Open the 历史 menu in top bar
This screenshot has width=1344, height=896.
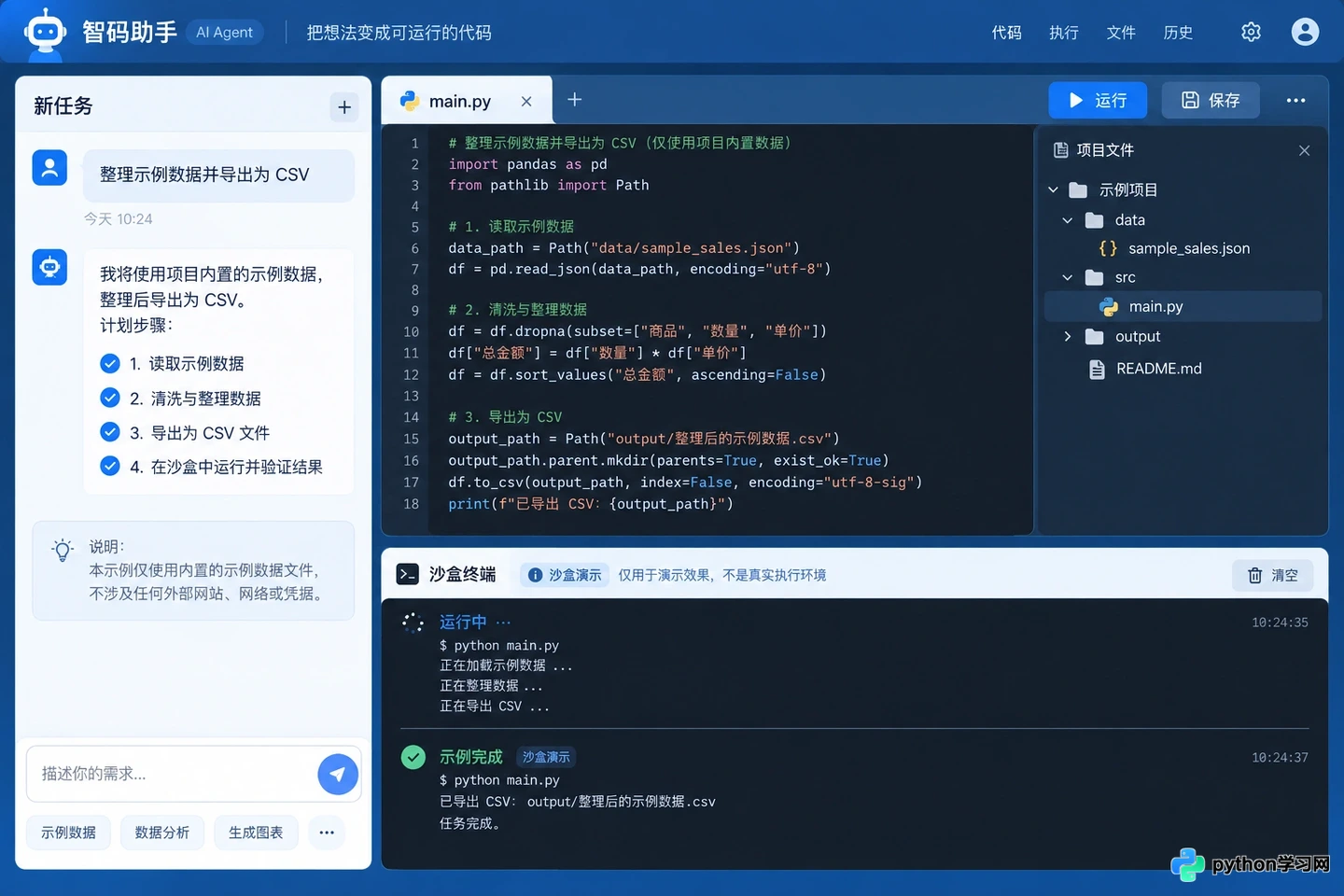pos(1178,33)
